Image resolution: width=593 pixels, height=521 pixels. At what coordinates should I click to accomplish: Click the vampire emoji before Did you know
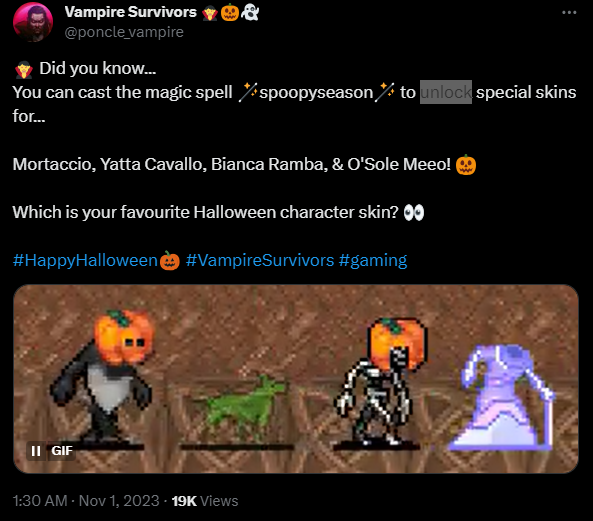[x=24, y=69]
